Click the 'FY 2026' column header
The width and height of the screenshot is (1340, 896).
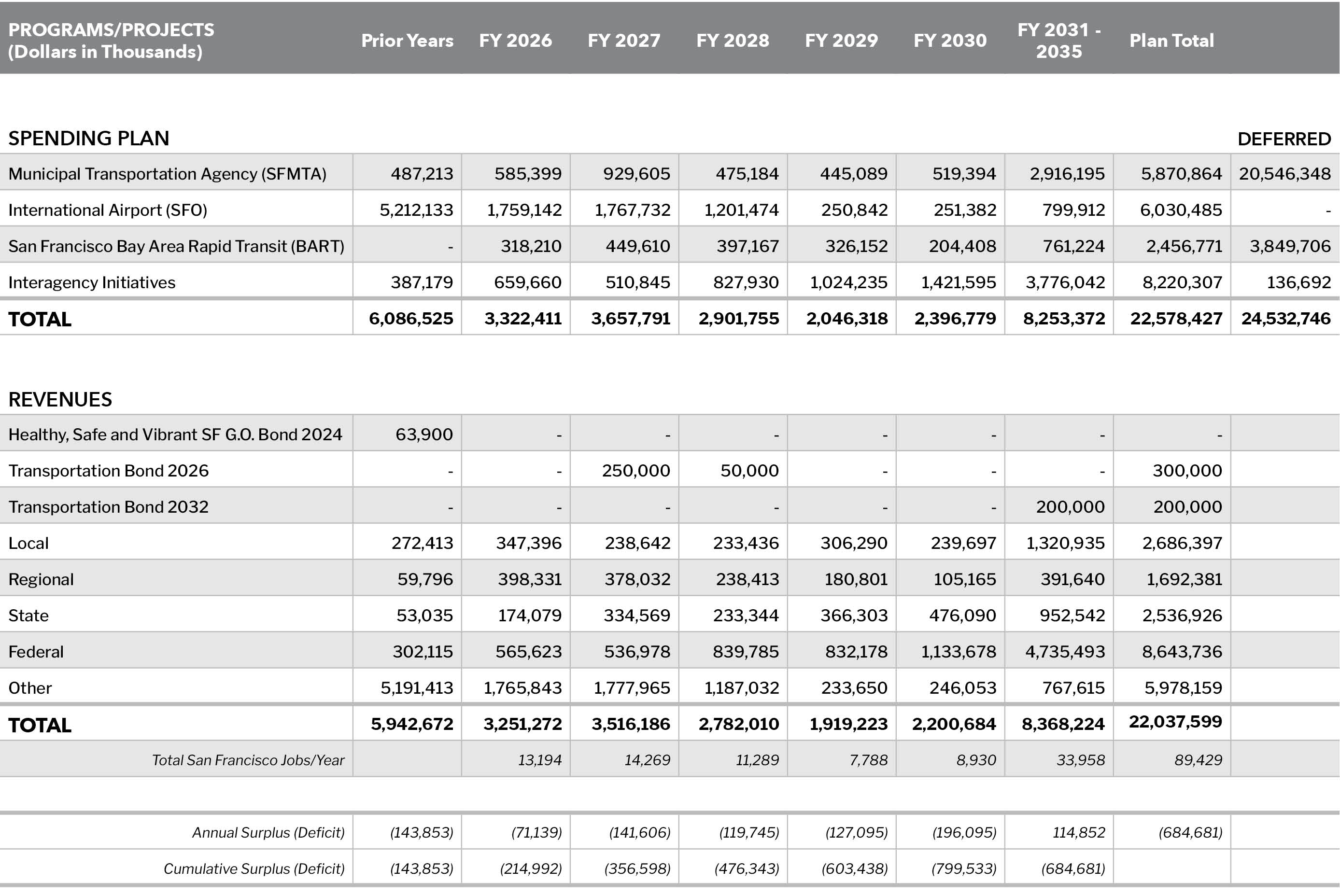pos(515,41)
